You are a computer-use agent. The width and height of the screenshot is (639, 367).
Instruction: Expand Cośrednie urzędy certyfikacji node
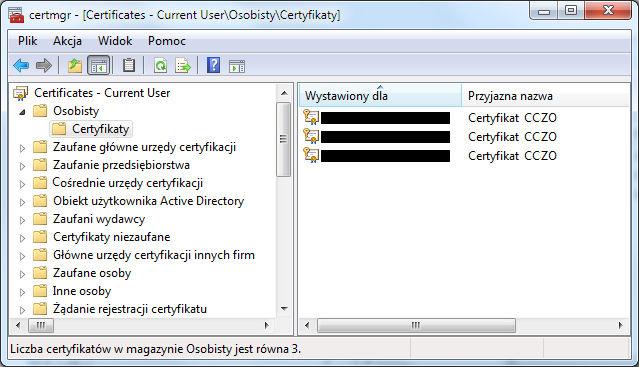click(x=22, y=184)
